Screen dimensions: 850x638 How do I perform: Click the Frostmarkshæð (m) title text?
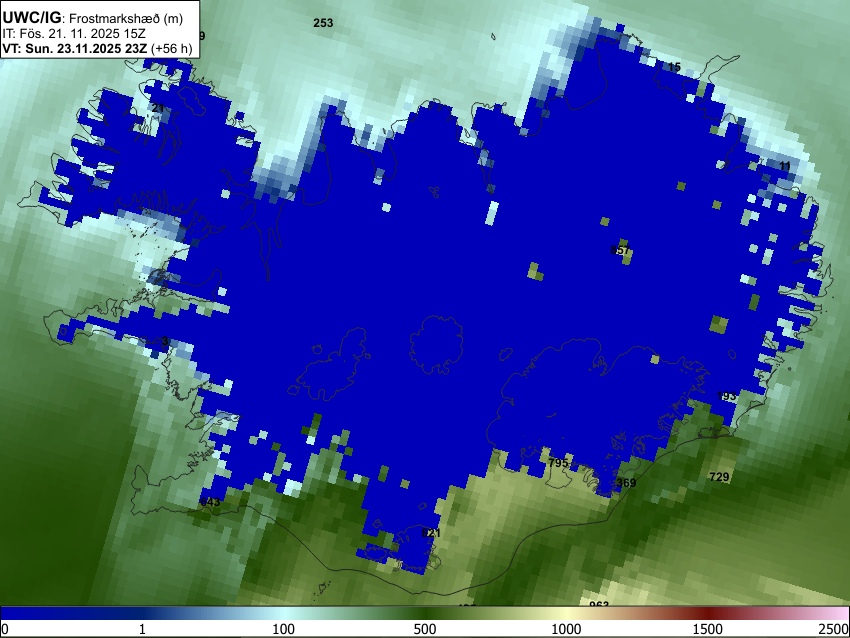(x=126, y=18)
